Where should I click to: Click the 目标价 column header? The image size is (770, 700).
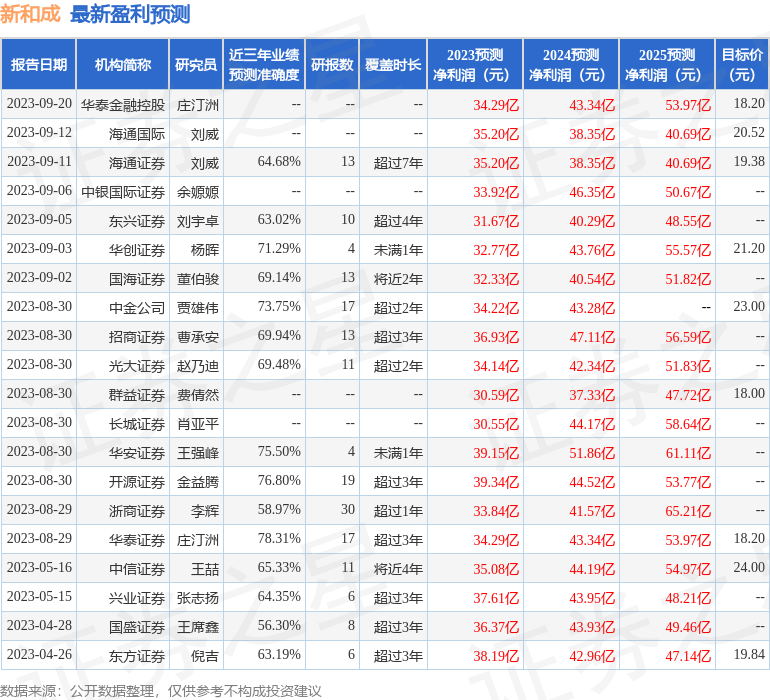pos(742,64)
